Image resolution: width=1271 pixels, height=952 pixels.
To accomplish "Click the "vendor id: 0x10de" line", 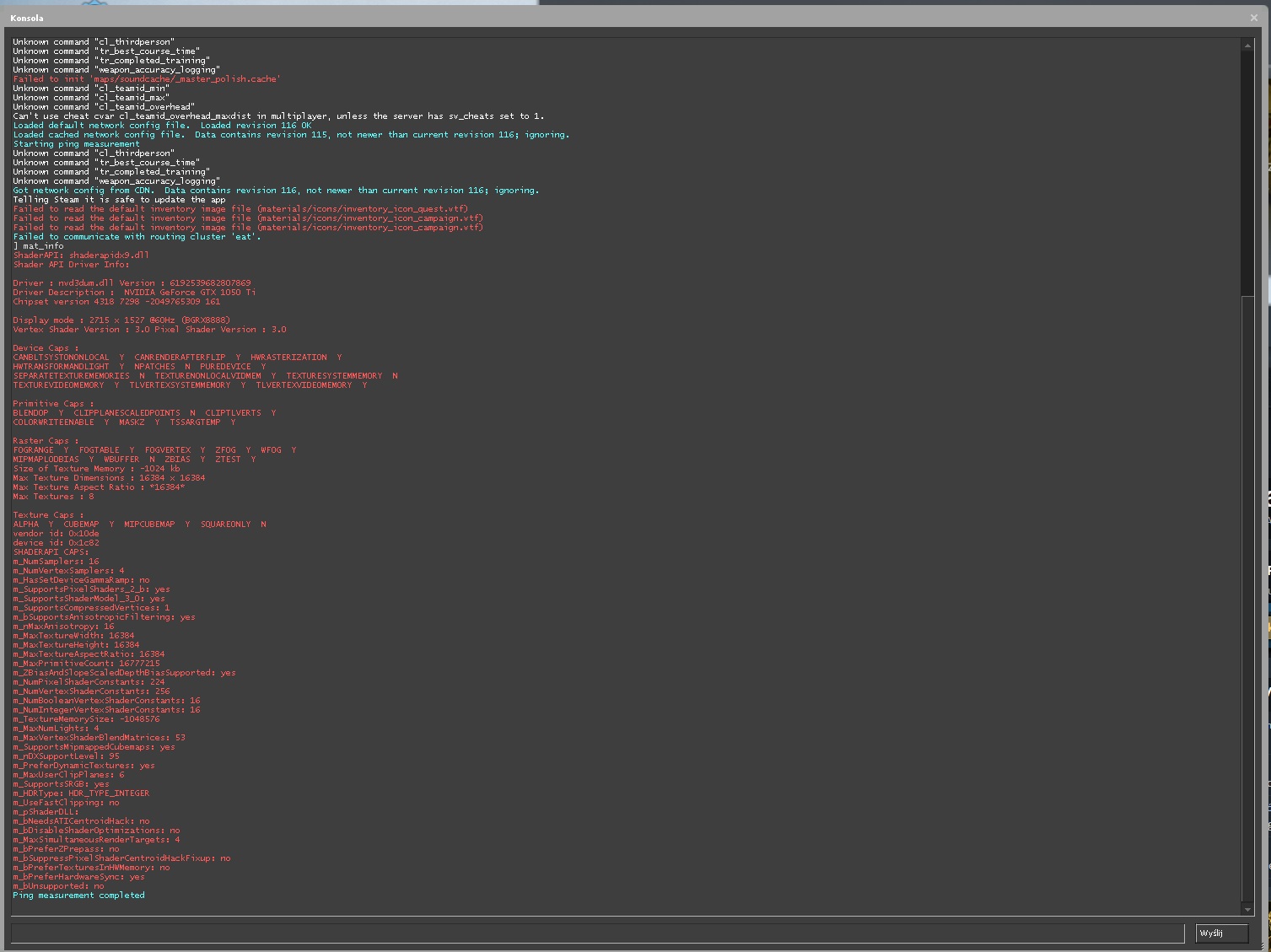I will point(56,534).
